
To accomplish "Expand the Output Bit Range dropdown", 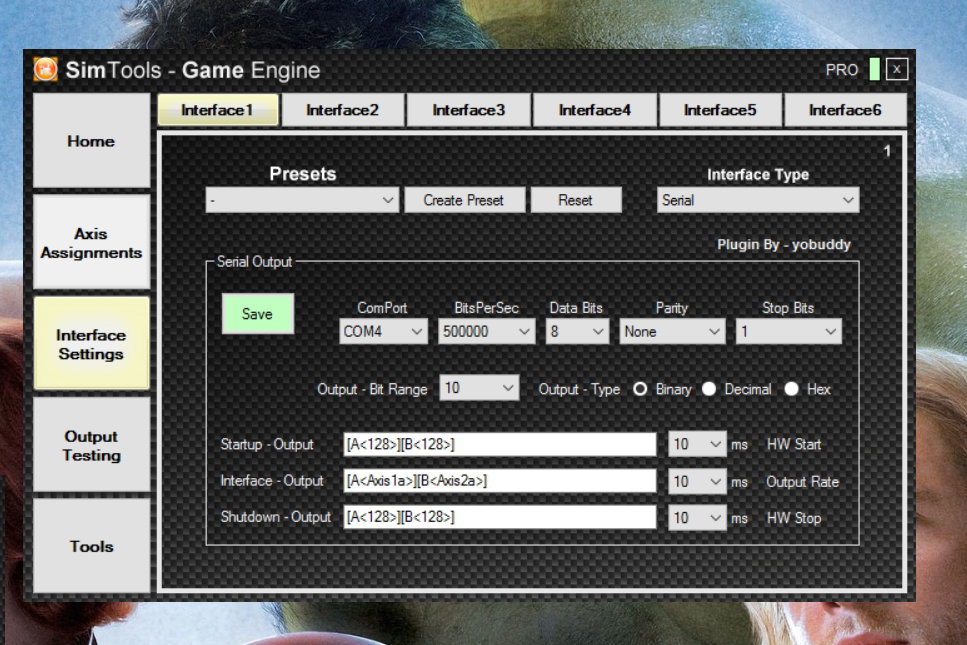I will pyautogui.click(x=479, y=388).
